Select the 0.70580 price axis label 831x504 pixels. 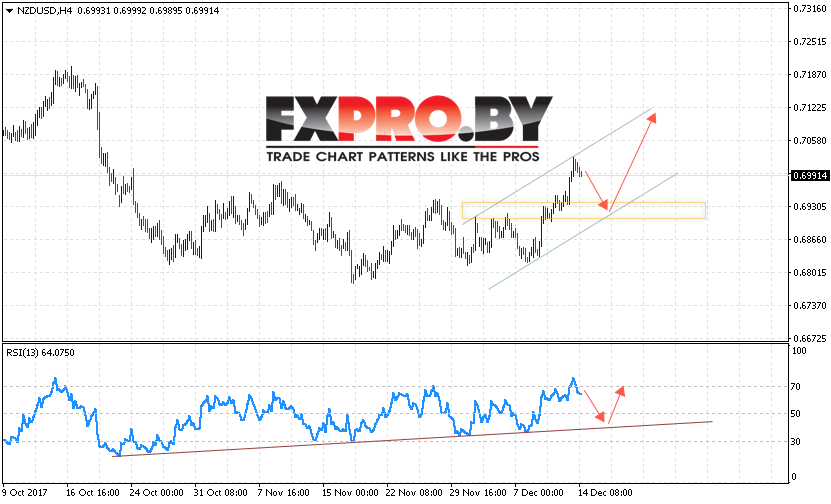810,140
